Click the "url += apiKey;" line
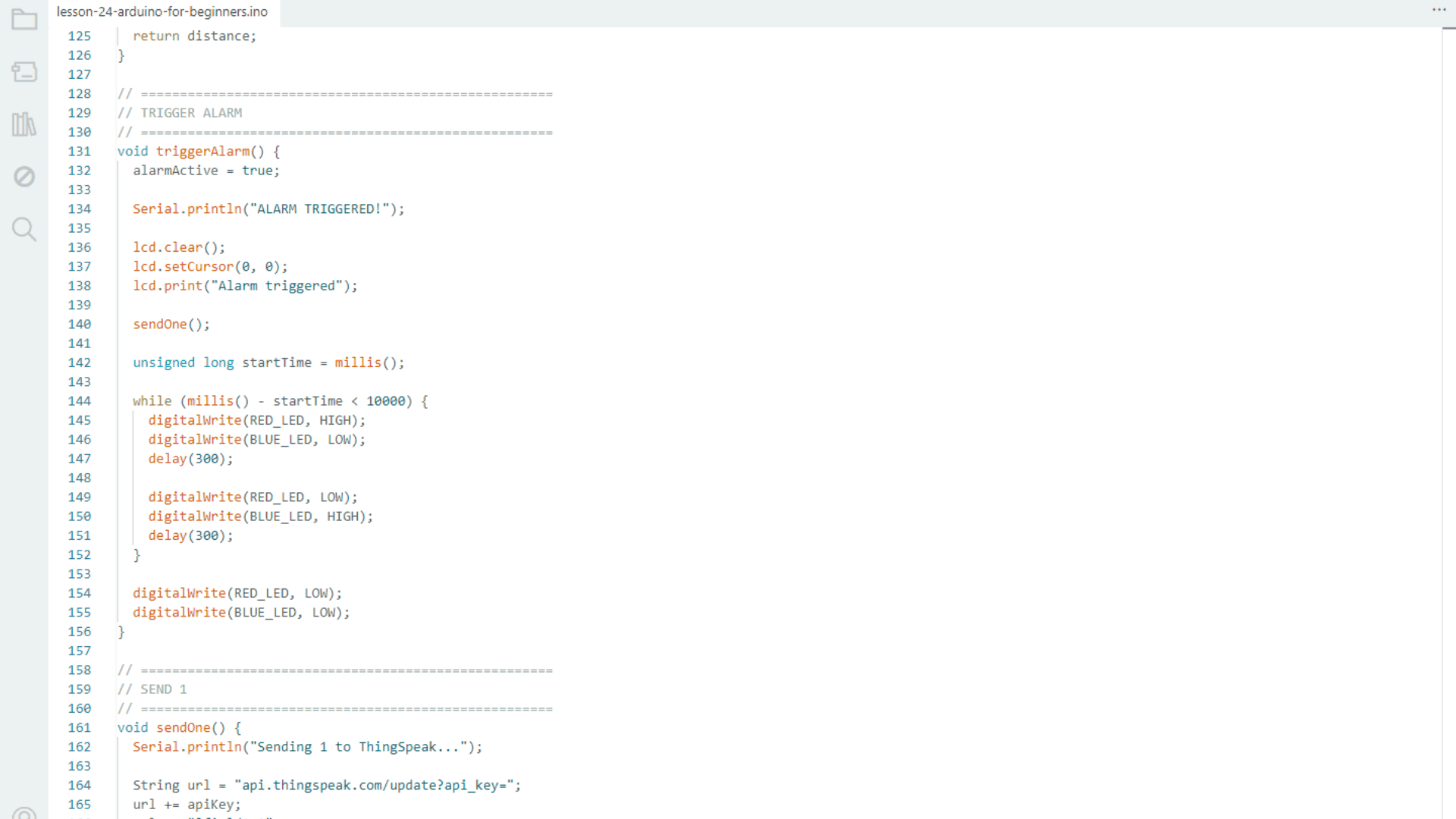The image size is (1456, 819). (187, 805)
